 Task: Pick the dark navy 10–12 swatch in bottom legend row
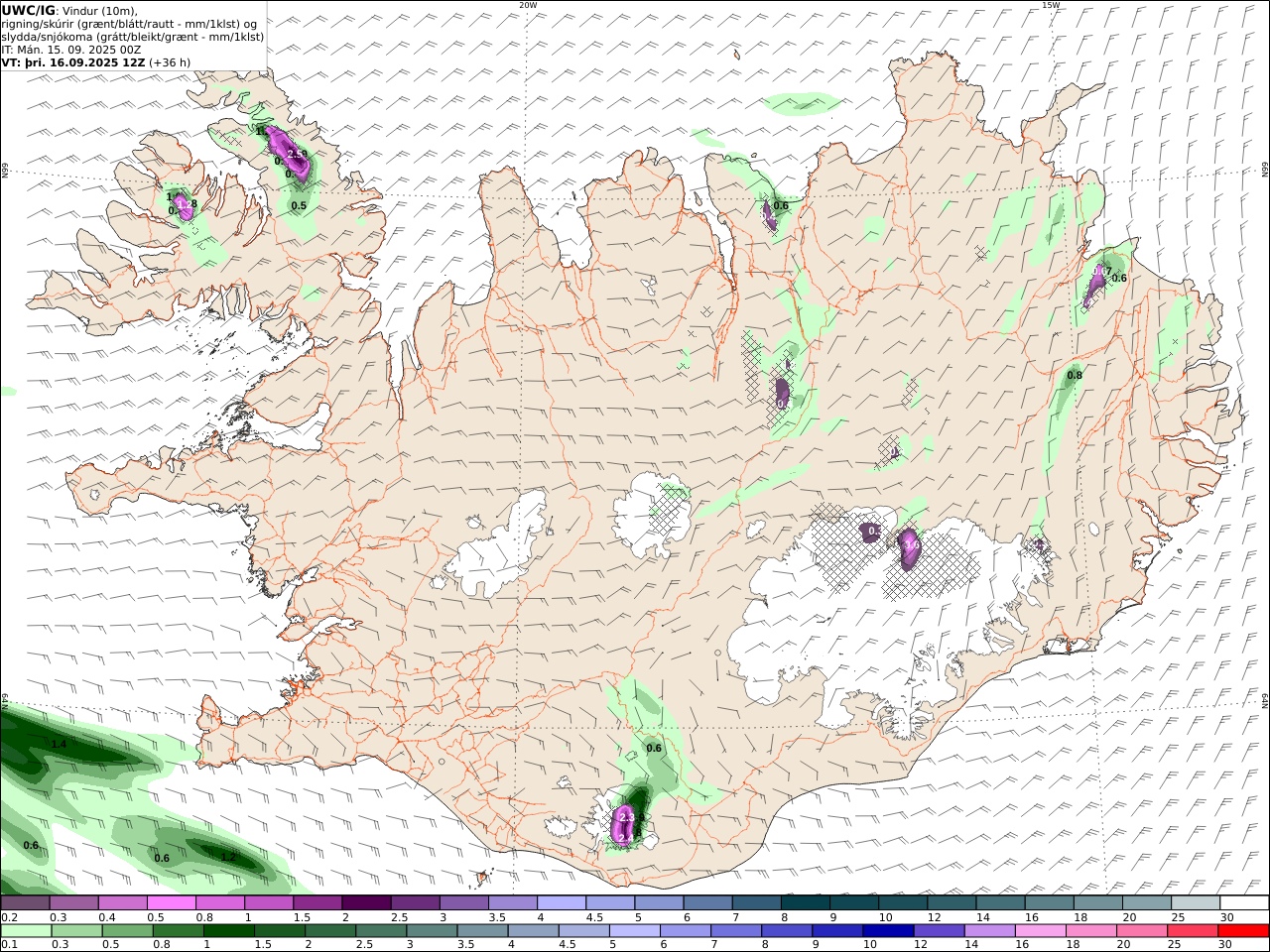(887, 931)
